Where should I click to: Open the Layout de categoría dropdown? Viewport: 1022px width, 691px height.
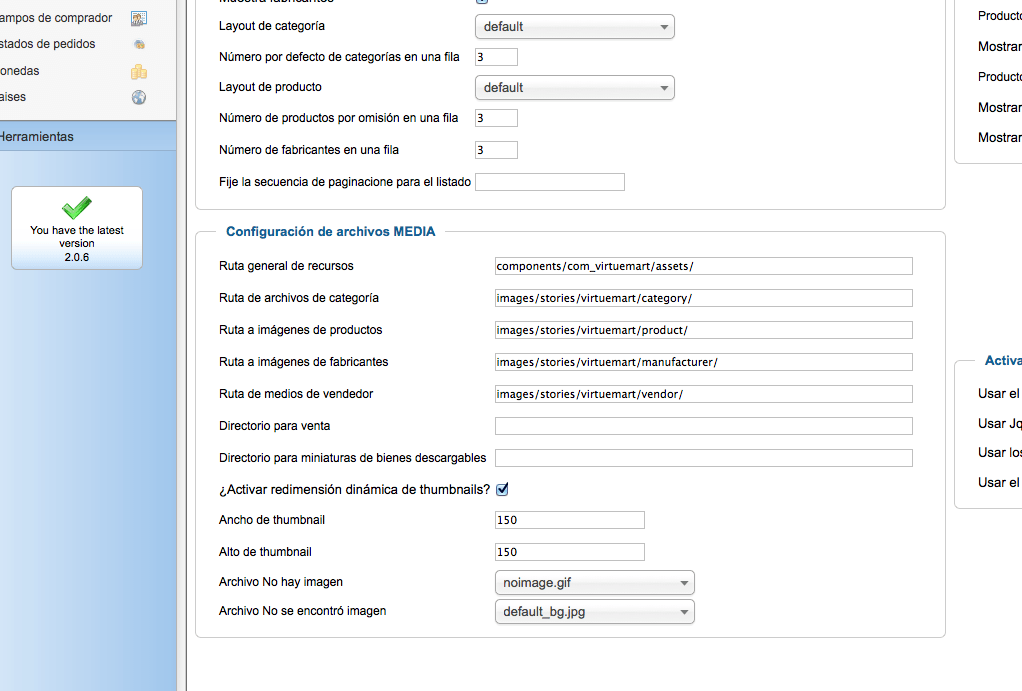pos(575,27)
